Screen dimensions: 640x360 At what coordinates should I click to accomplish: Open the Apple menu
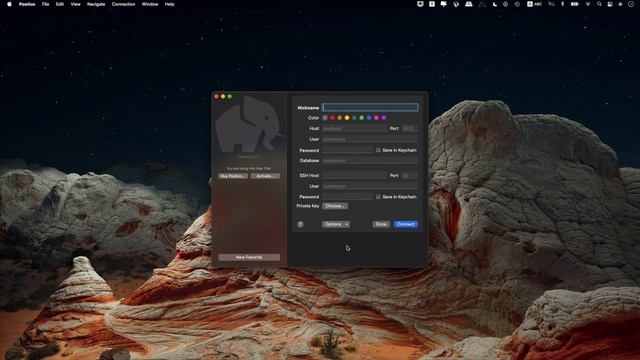tap(9, 4)
